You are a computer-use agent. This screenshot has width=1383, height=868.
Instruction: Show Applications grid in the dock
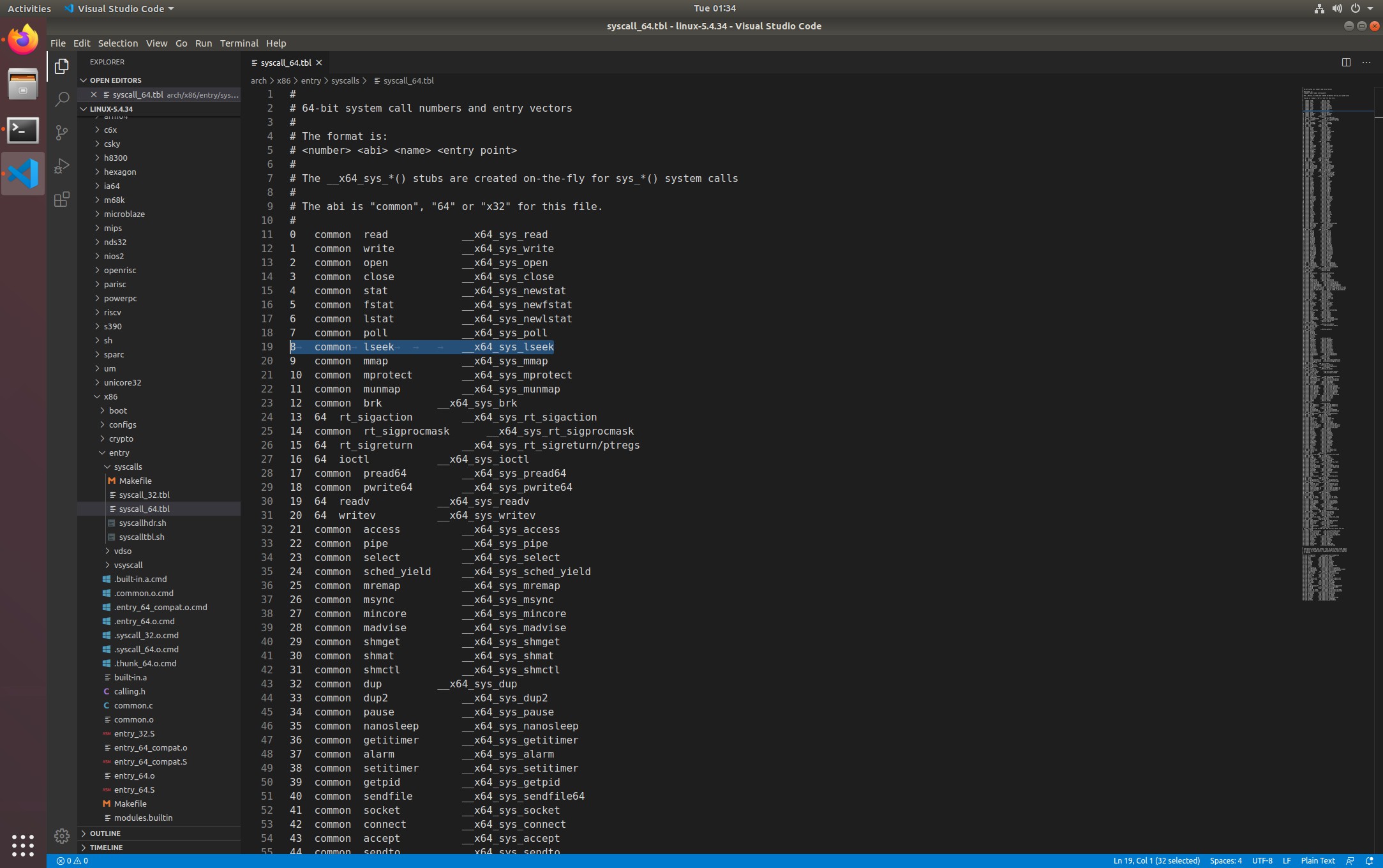(x=23, y=845)
